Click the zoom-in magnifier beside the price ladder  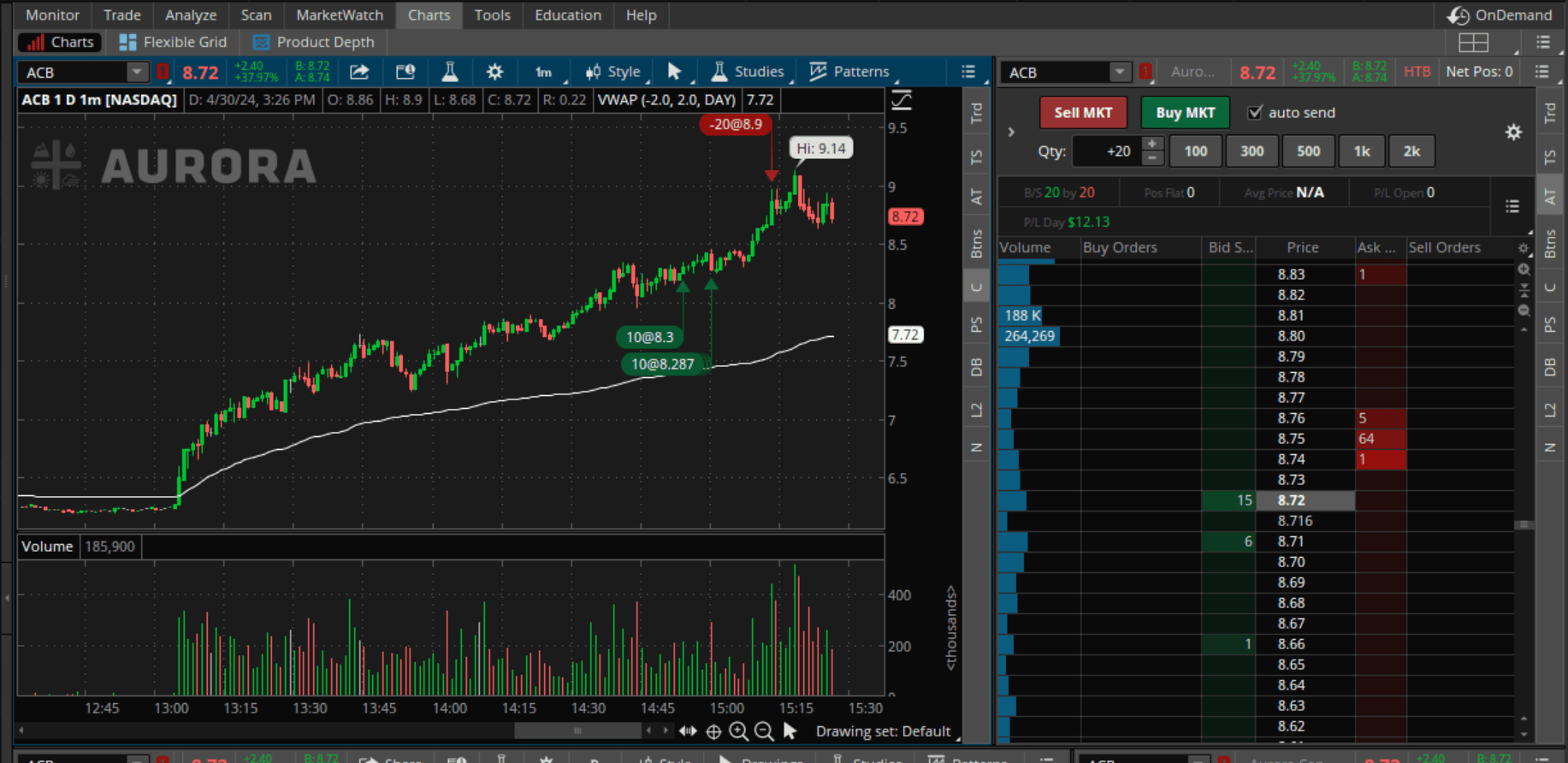1524,269
